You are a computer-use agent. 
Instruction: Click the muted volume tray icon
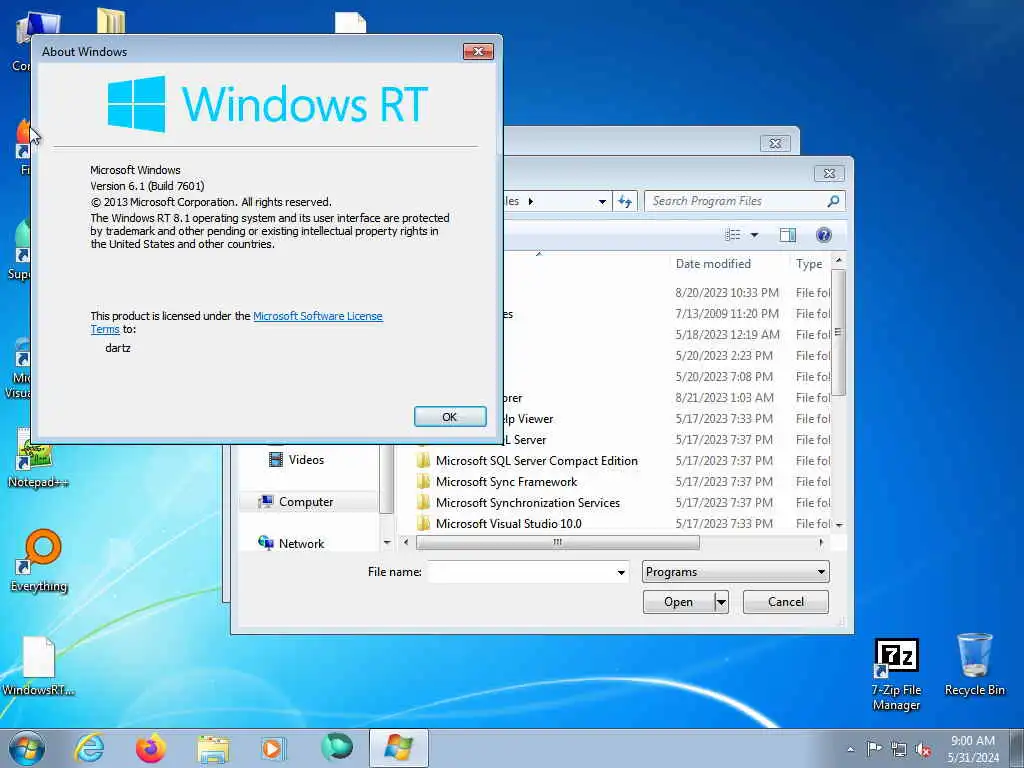pos(923,749)
